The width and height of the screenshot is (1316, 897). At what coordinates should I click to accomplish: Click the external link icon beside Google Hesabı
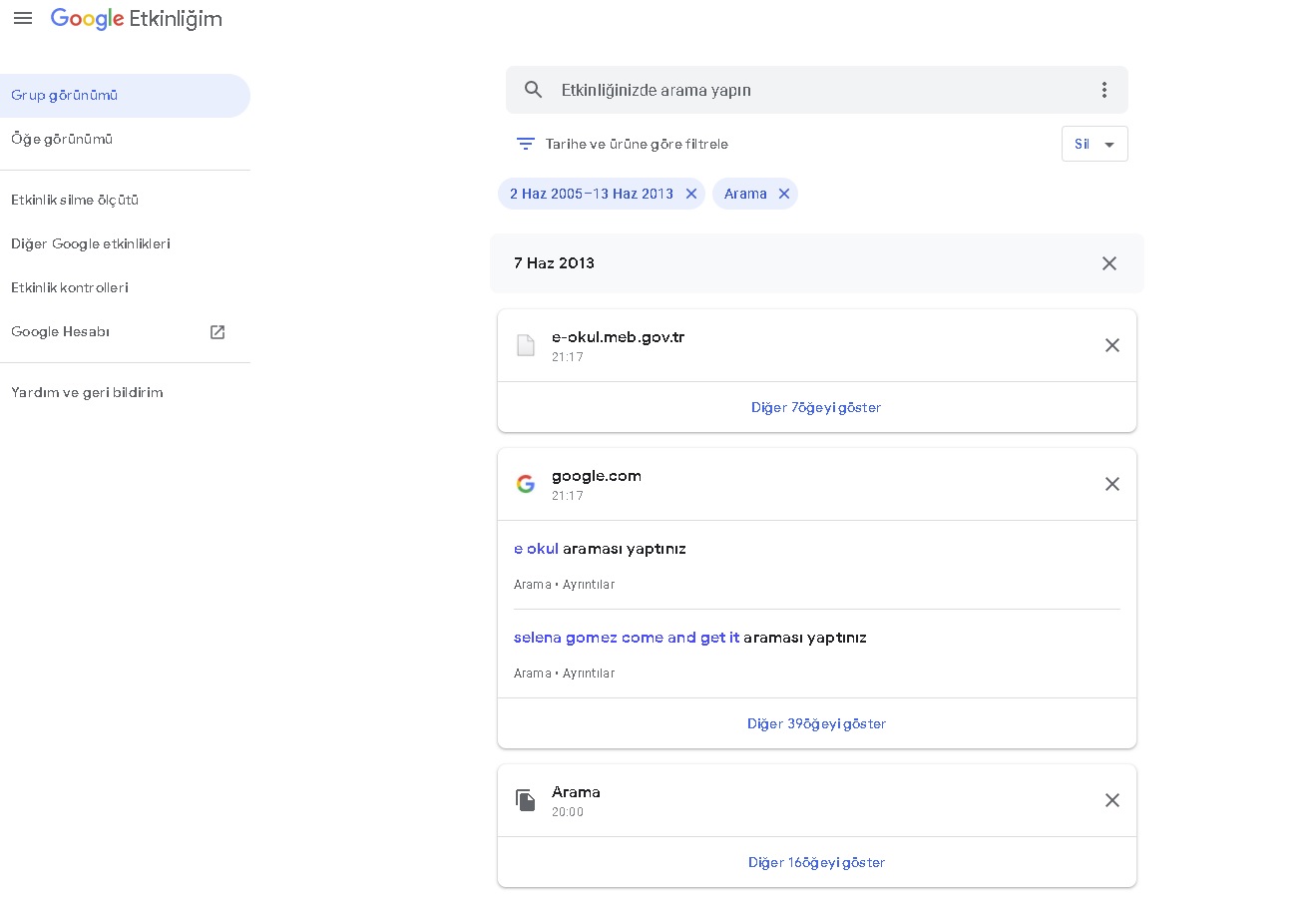coord(218,332)
